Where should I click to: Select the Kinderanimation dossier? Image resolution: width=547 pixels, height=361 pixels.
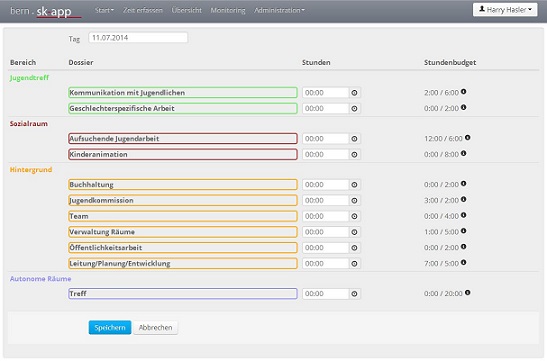point(183,155)
